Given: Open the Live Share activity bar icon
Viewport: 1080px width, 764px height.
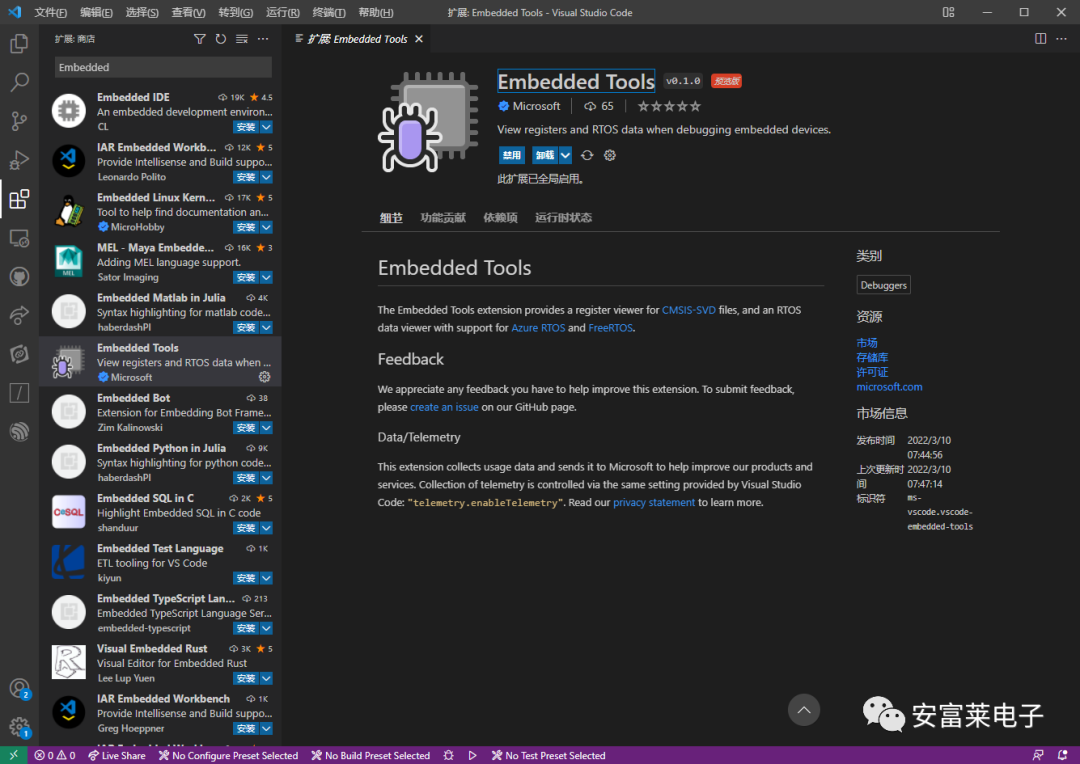Looking at the screenshot, I should 19,316.
